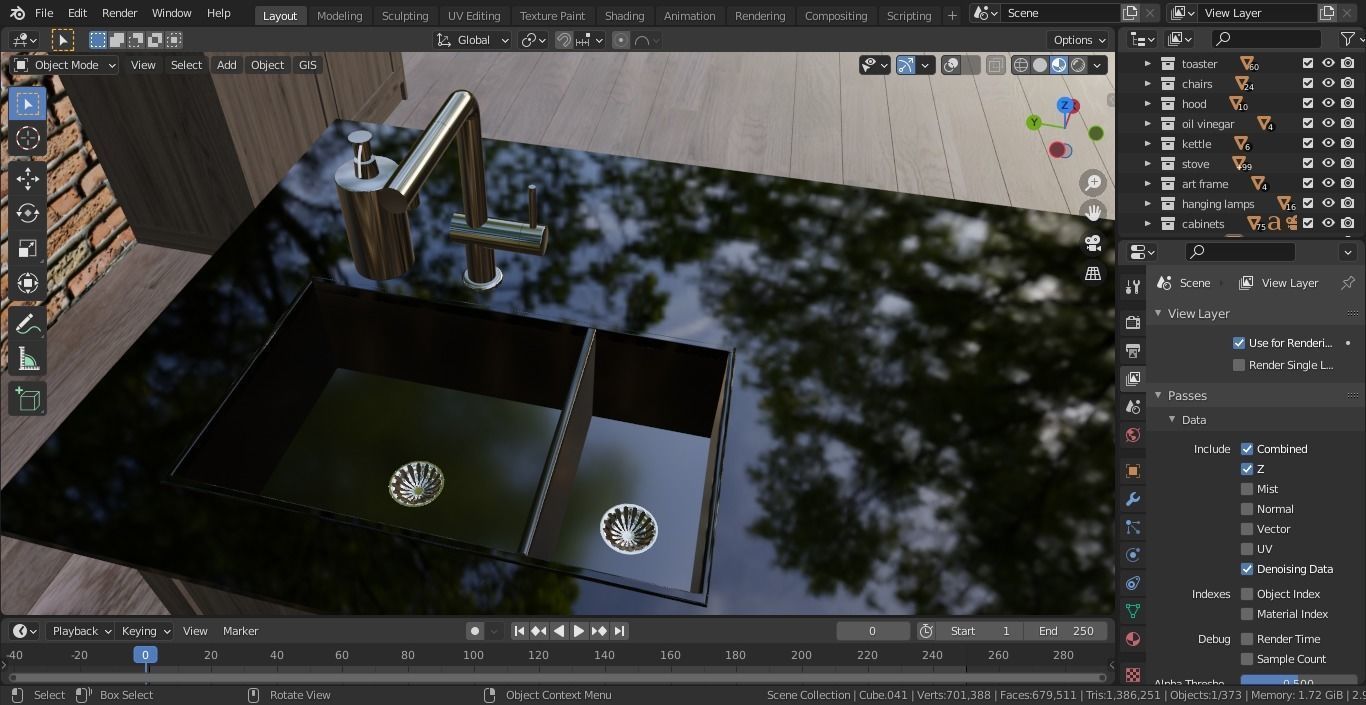
Task: Click the End frame field 250
Action: [x=1068, y=631]
